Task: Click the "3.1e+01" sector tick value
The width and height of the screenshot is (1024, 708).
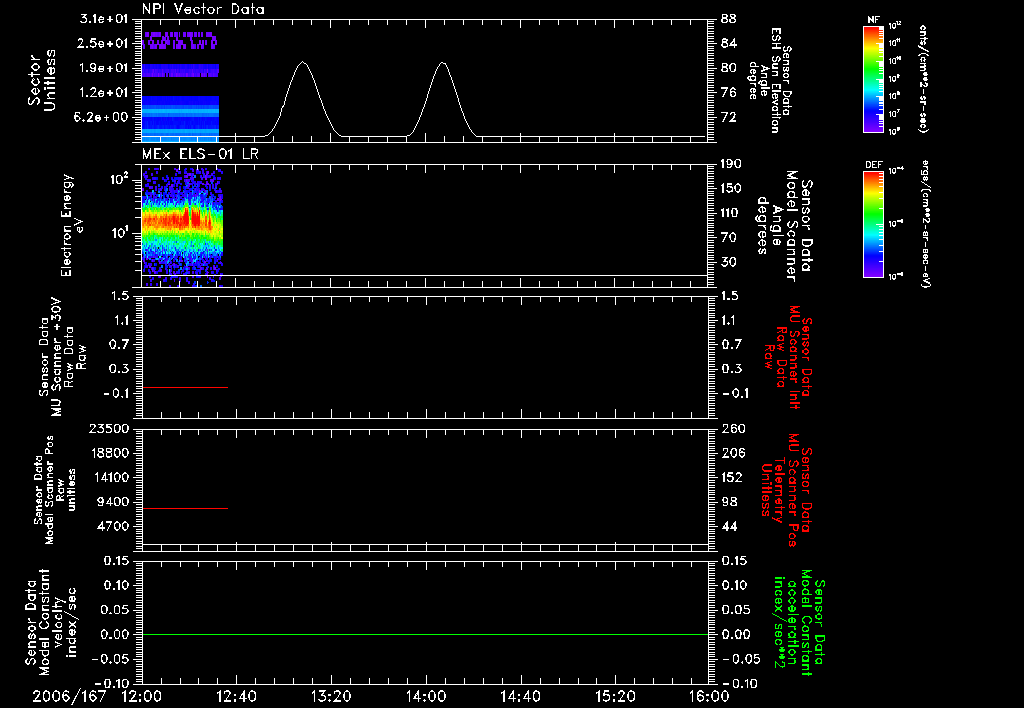Action: (x=103, y=18)
